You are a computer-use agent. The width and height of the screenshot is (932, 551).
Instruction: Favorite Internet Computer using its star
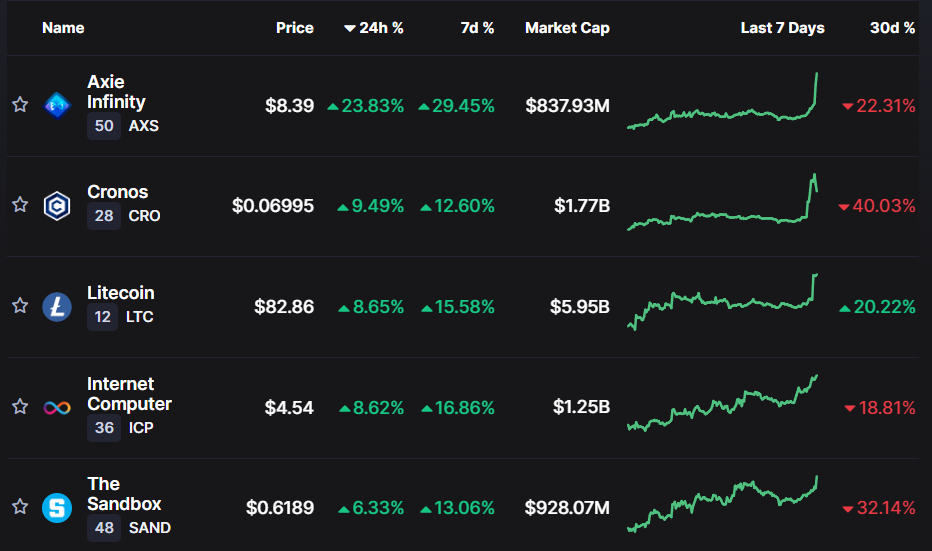pos(19,407)
